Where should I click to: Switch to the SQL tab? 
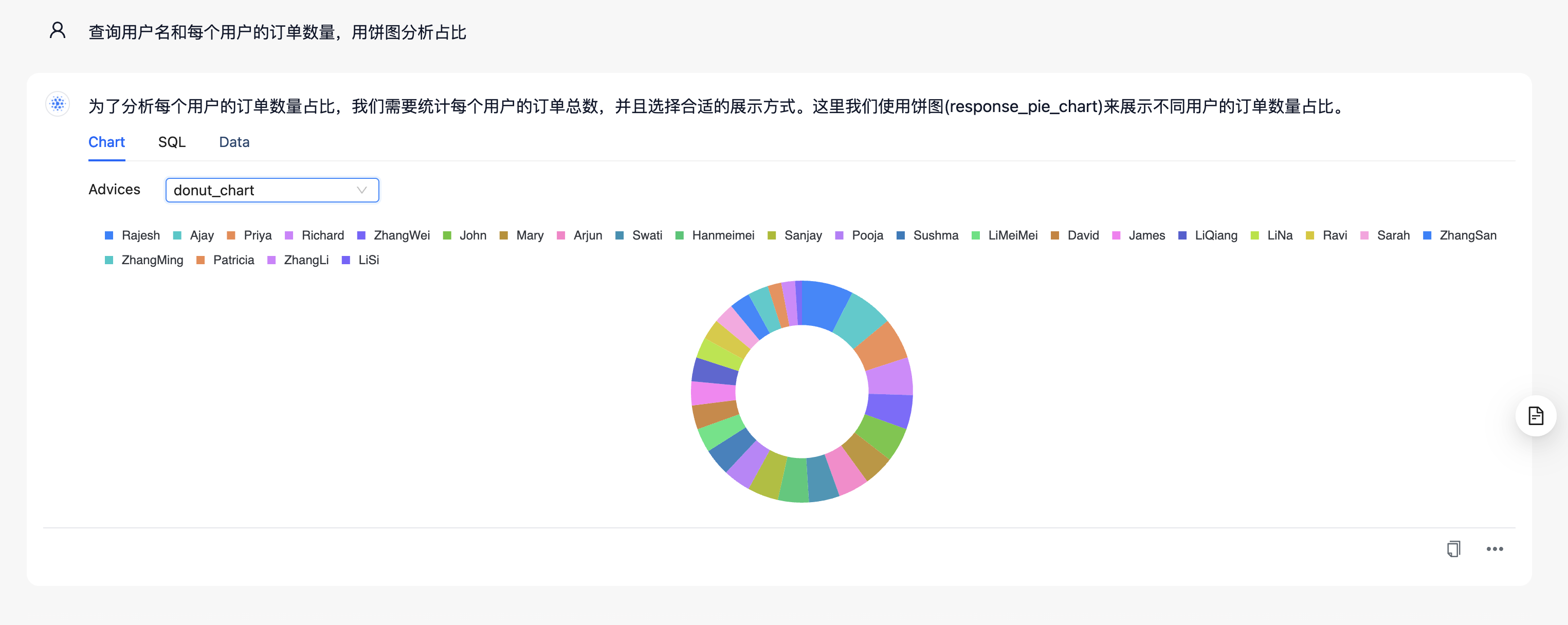tap(172, 142)
